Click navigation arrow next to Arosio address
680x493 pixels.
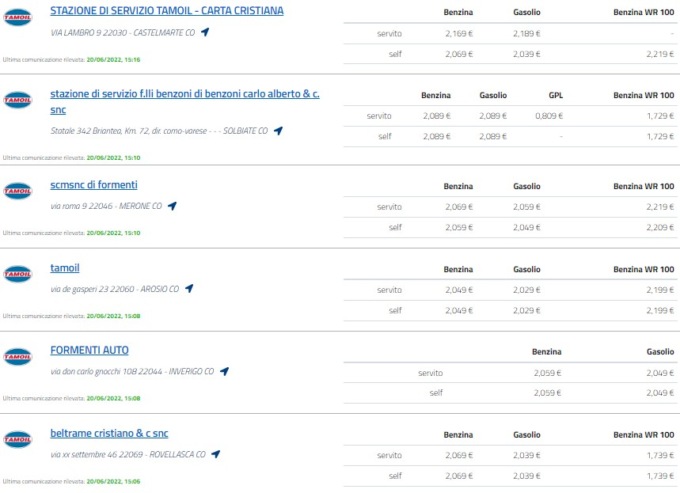189,288
